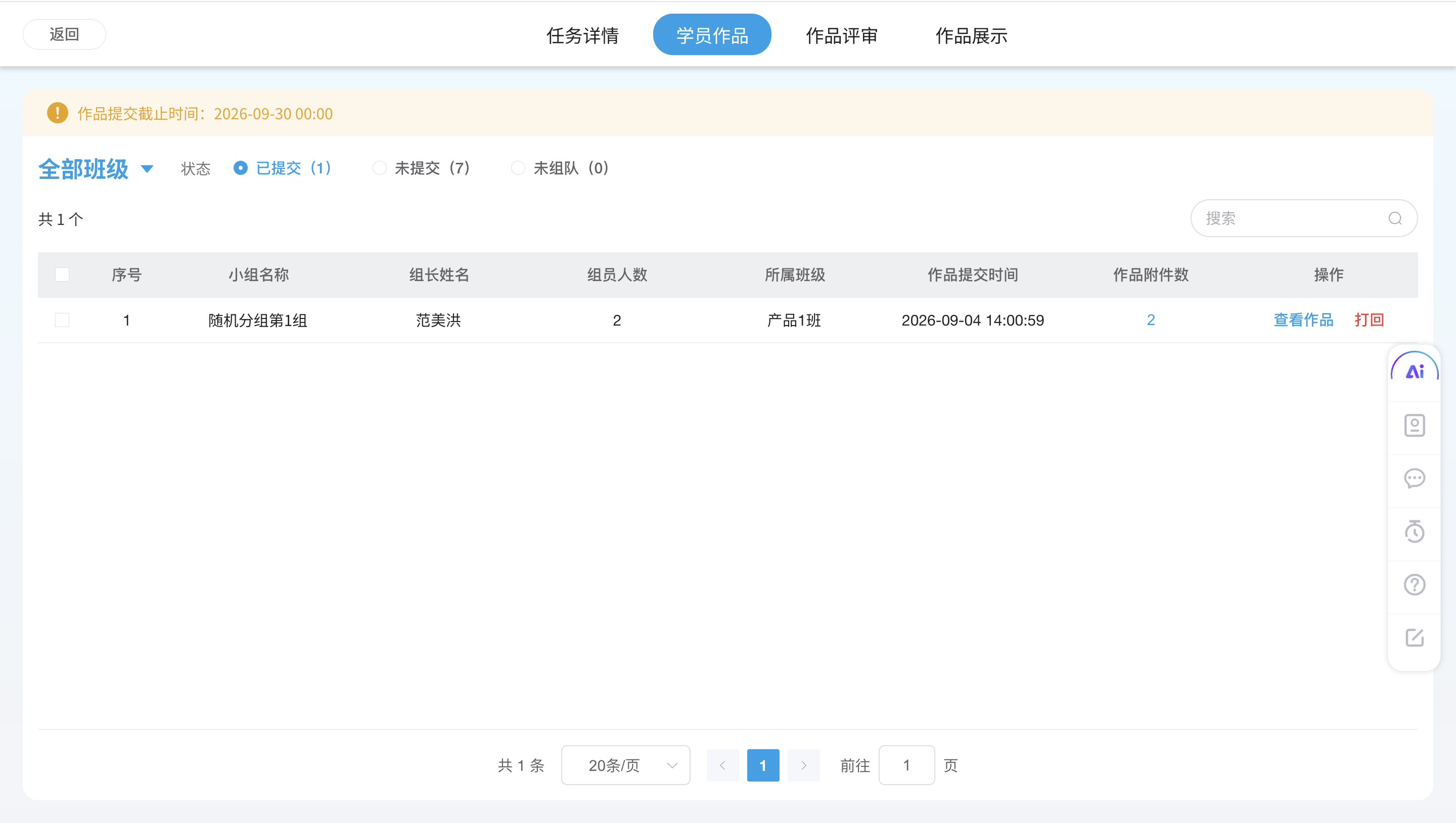Open the attachment count 2 link
Screen dimensions: 1456x823
1150,320
